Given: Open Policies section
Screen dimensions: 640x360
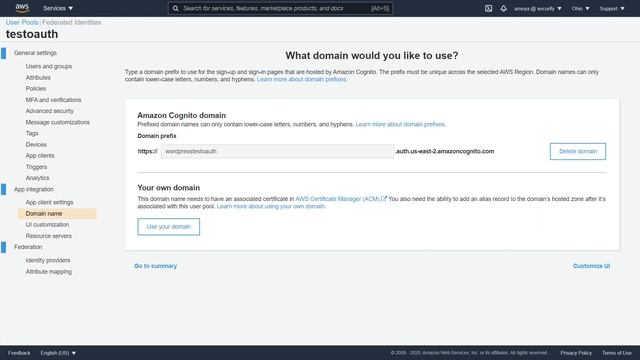Looking at the screenshot, I should click(36, 89).
